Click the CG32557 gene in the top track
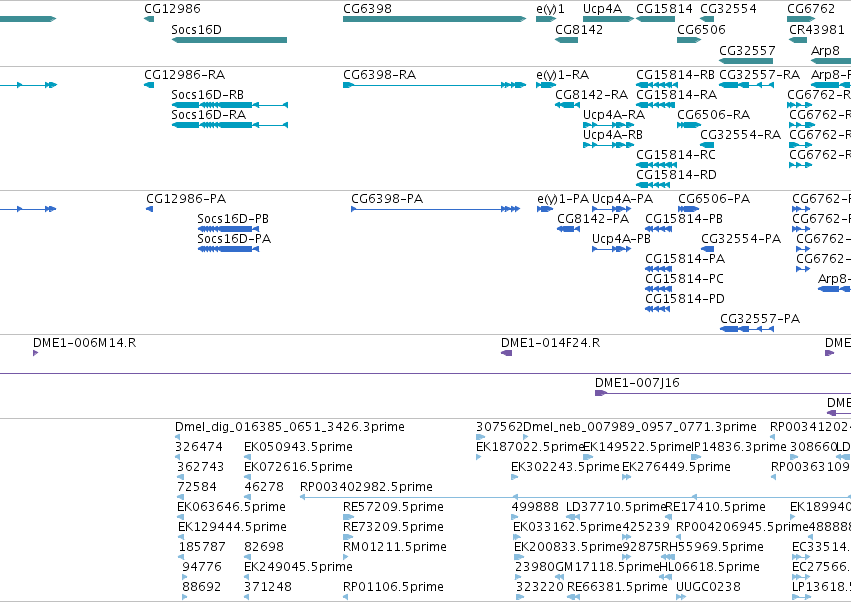The image size is (851, 602). (x=746, y=61)
